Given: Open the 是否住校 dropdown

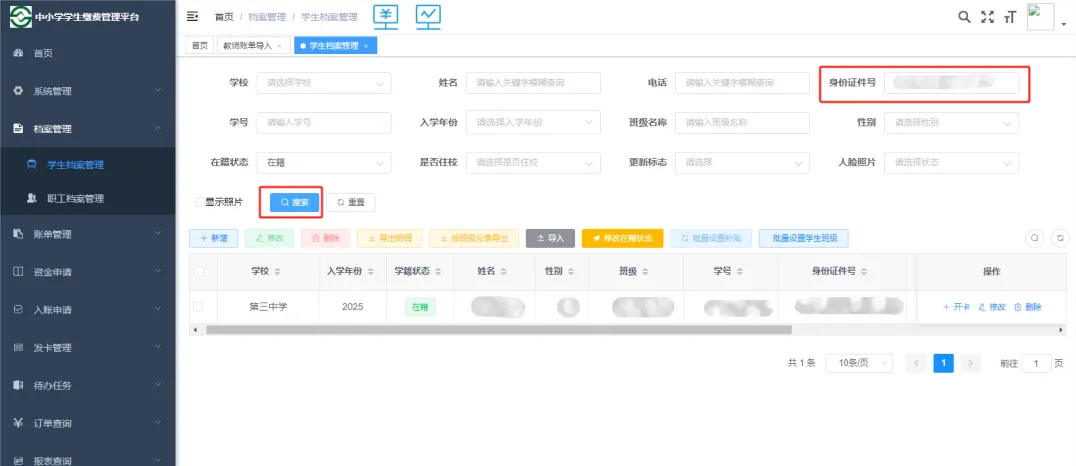Looking at the screenshot, I should [x=533, y=163].
